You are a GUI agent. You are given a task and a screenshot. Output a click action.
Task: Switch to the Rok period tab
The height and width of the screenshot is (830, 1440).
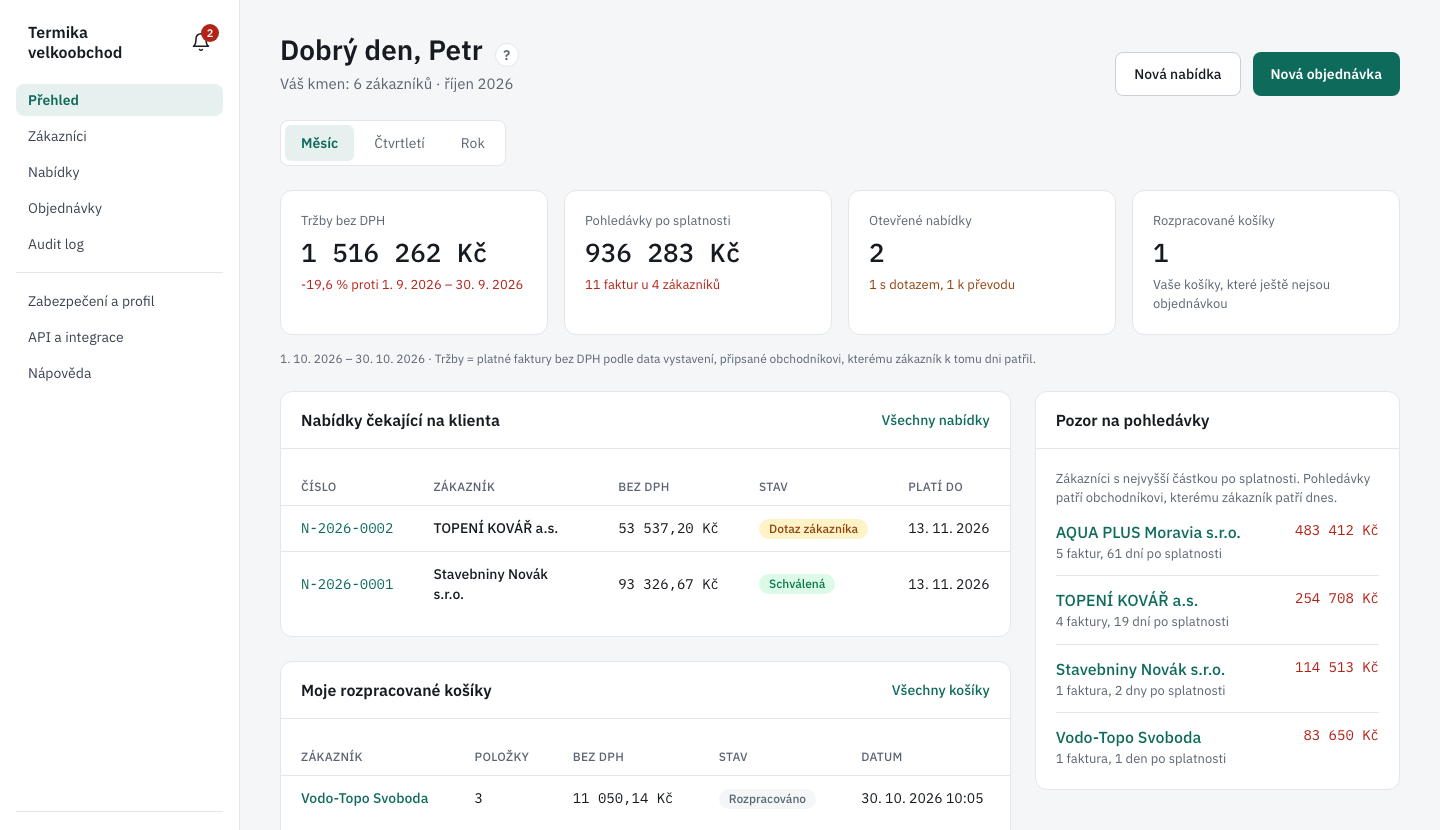click(x=473, y=143)
